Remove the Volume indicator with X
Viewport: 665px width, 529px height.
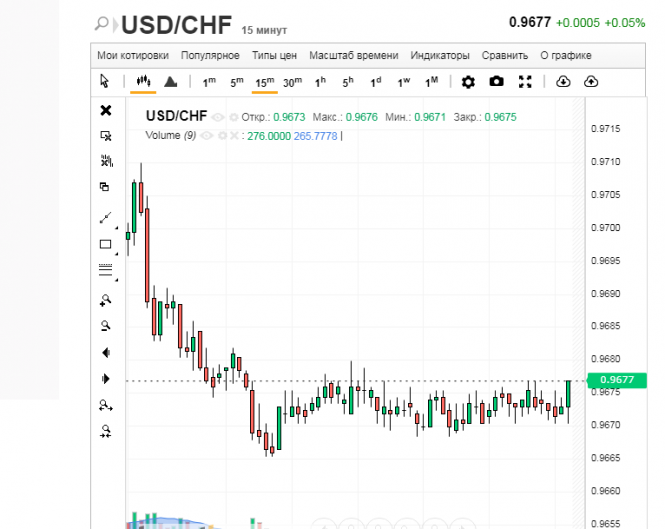[235, 136]
